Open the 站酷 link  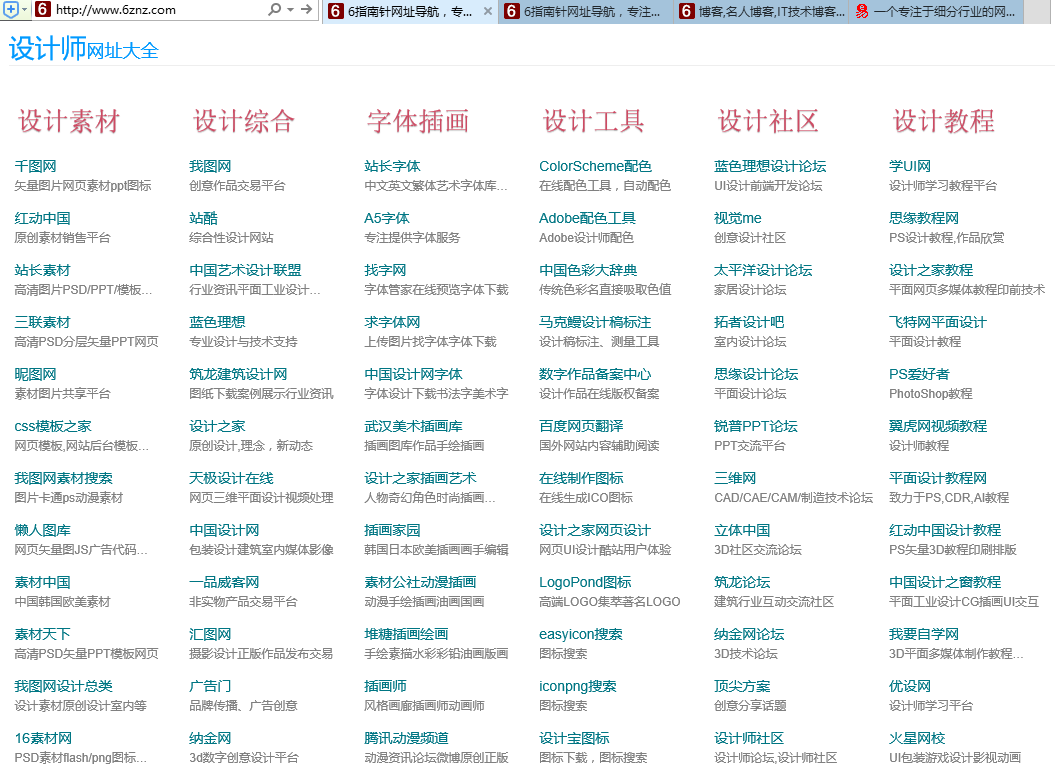coord(203,218)
